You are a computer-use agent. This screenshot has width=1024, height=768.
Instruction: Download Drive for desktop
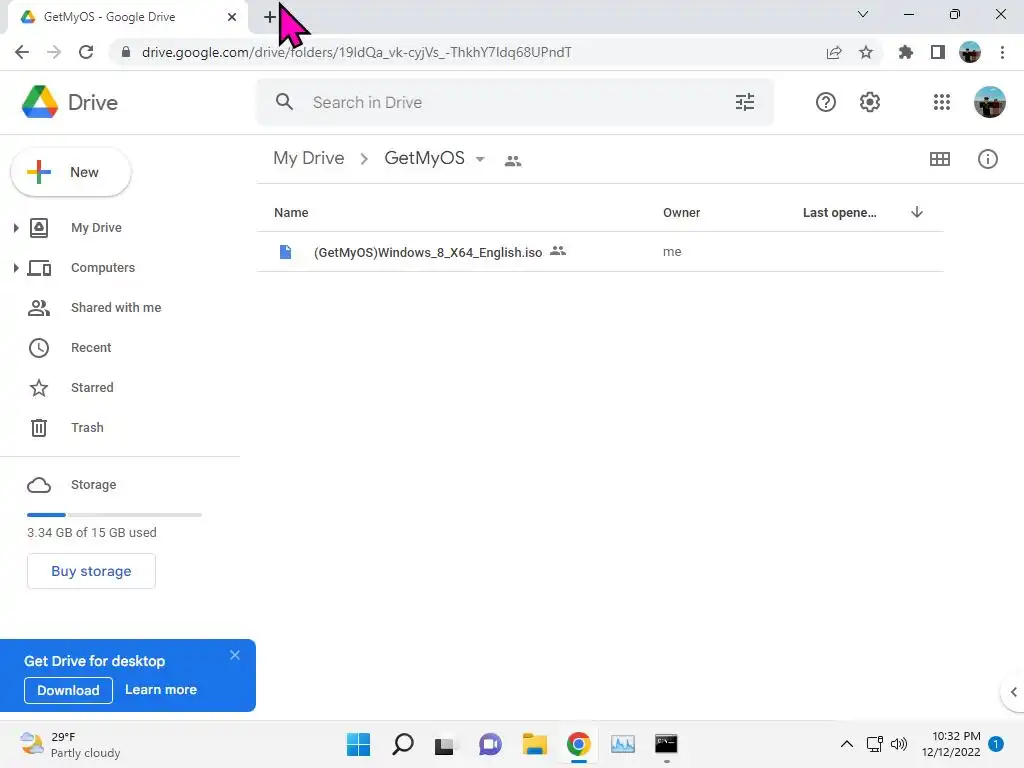68,690
